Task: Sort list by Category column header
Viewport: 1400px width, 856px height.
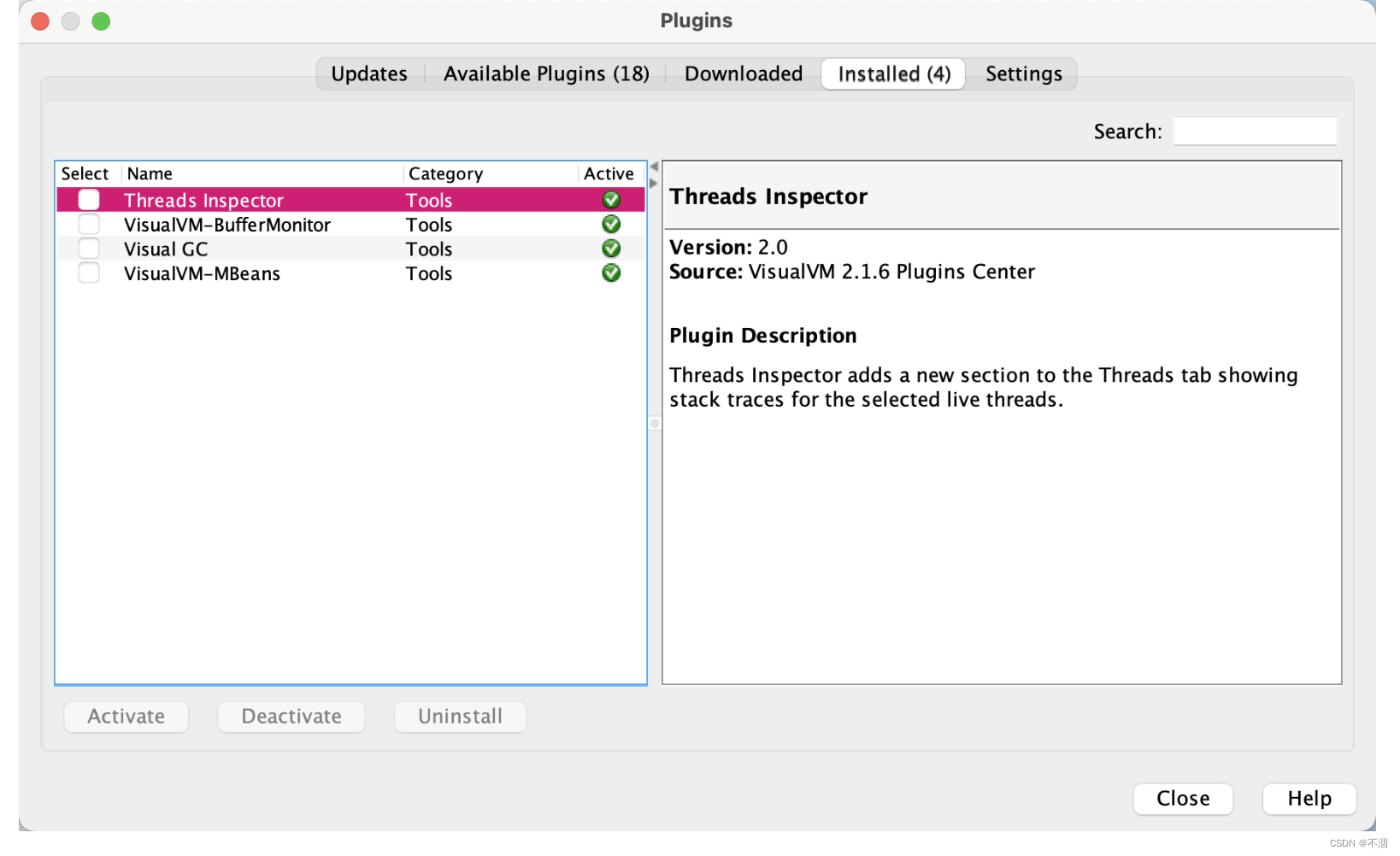Action: [491, 174]
